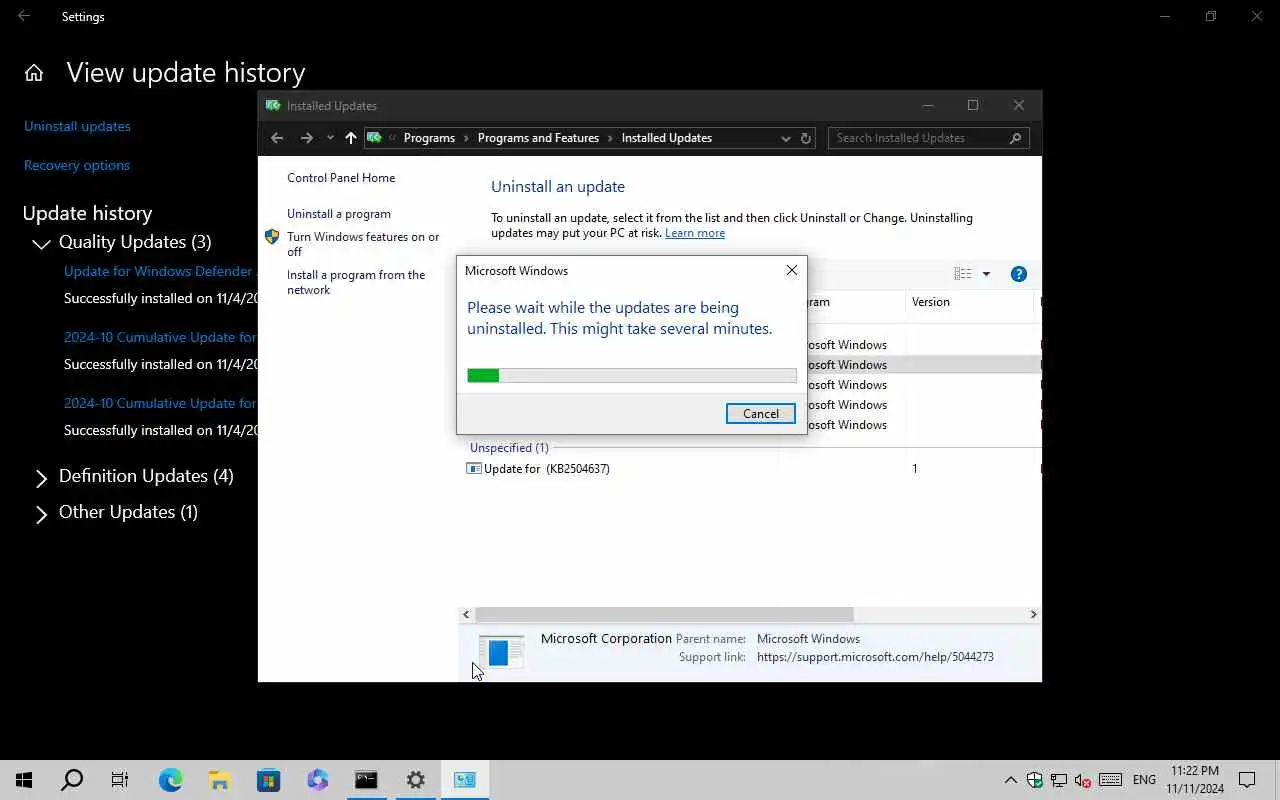
Task: Collapse the Unspecified (1) group
Action: click(x=509, y=448)
